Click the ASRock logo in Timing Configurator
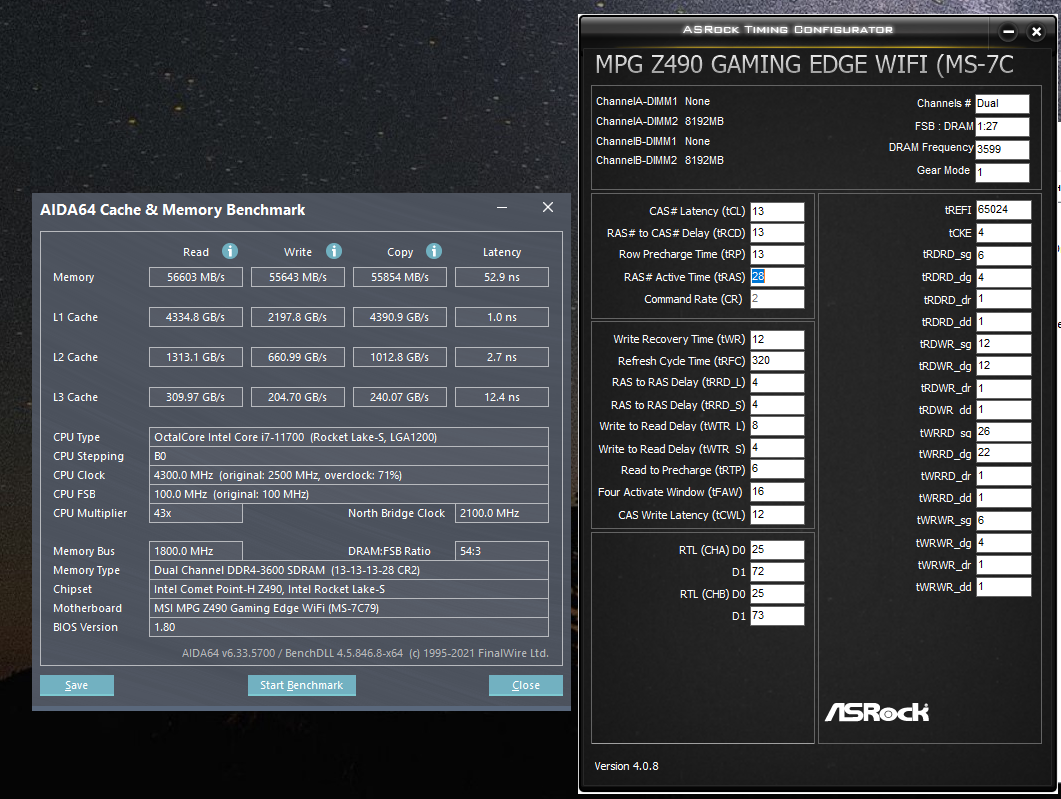Screen dimensions: 1061x799 pos(877,712)
